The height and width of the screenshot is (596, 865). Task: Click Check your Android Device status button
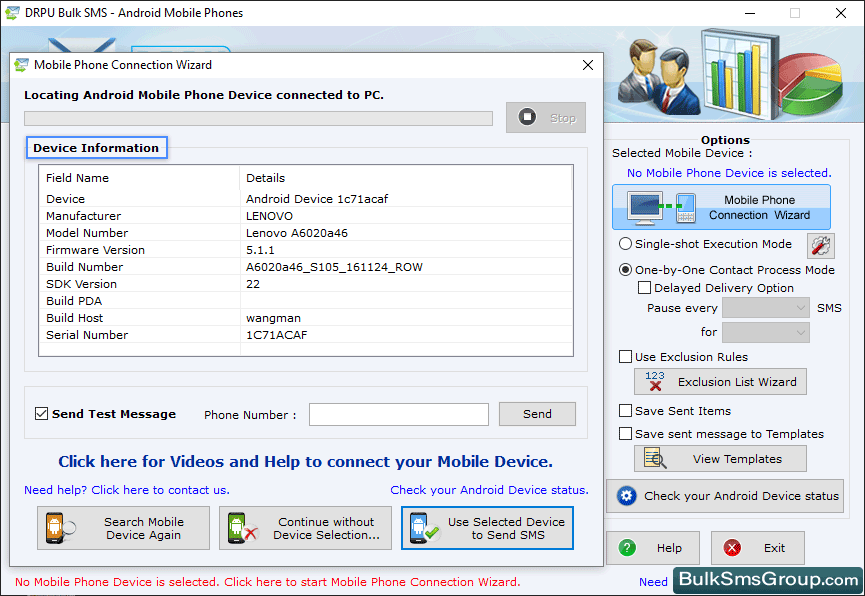[x=725, y=496]
